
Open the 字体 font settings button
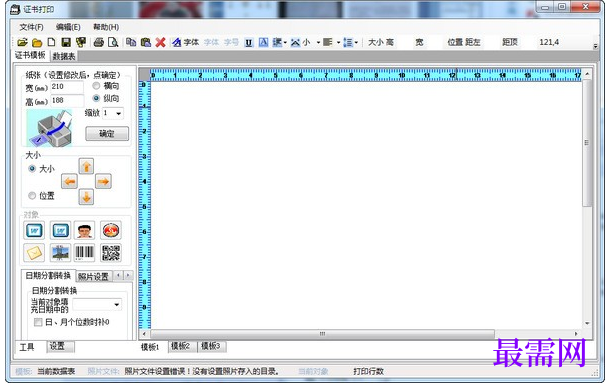point(186,42)
